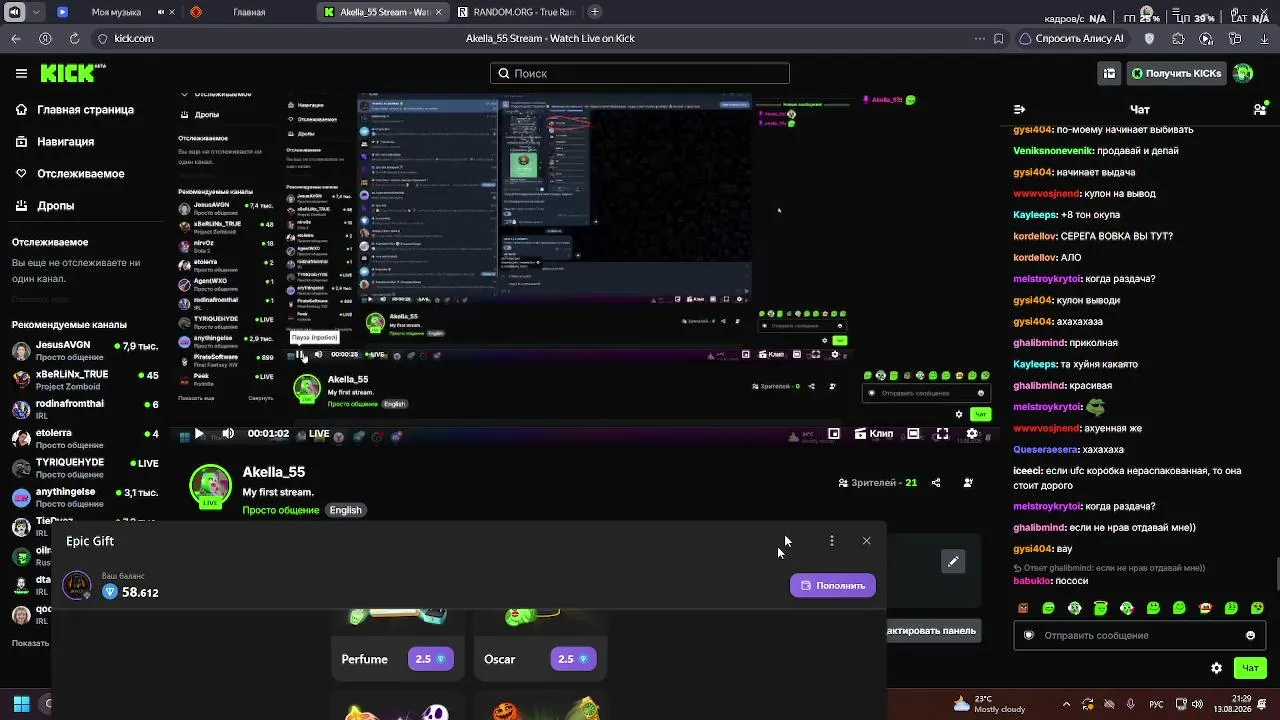Click the Пополнить balance button

click(x=833, y=586)
